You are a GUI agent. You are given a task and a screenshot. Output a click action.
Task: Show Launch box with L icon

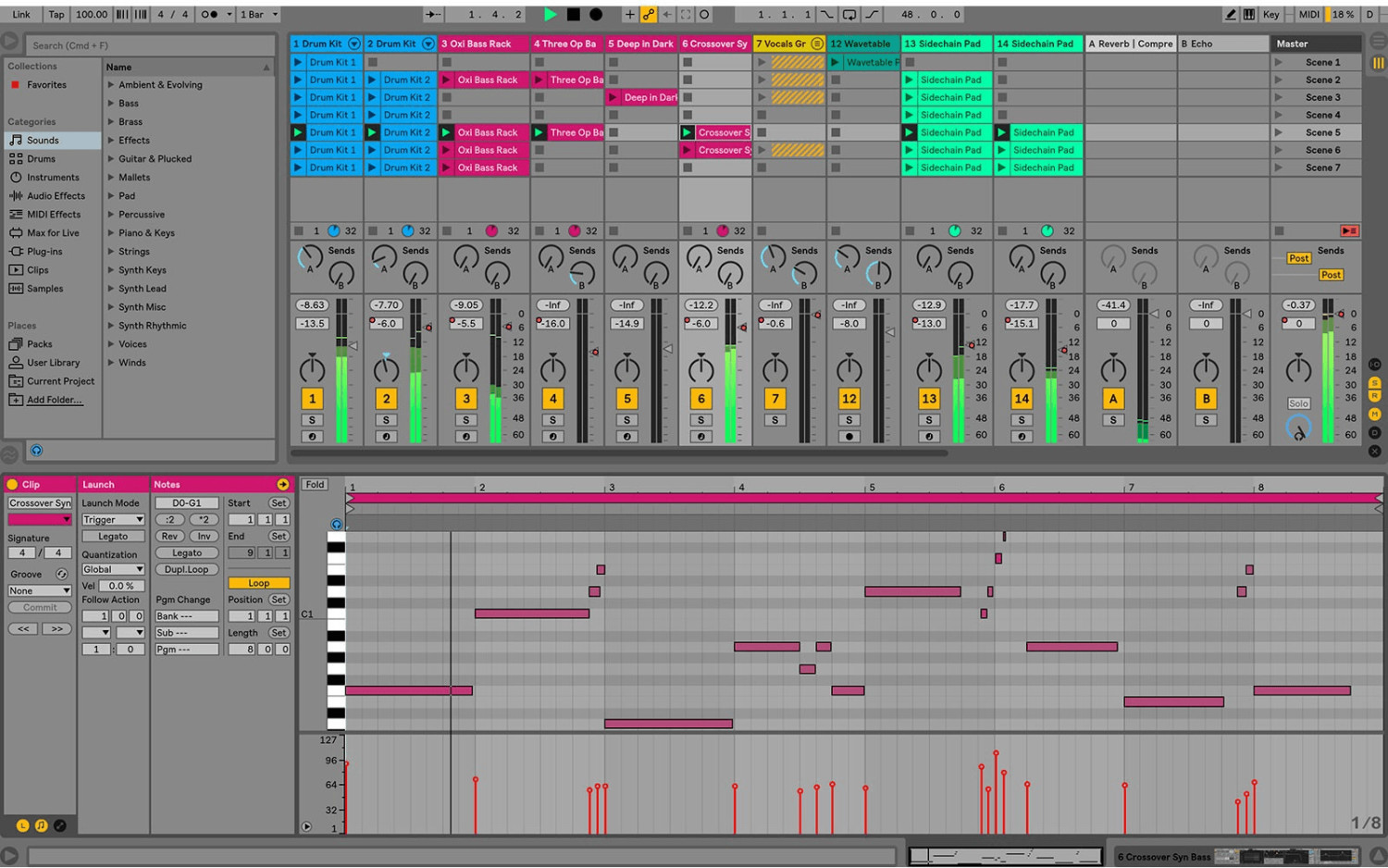(x=22, y=825)
